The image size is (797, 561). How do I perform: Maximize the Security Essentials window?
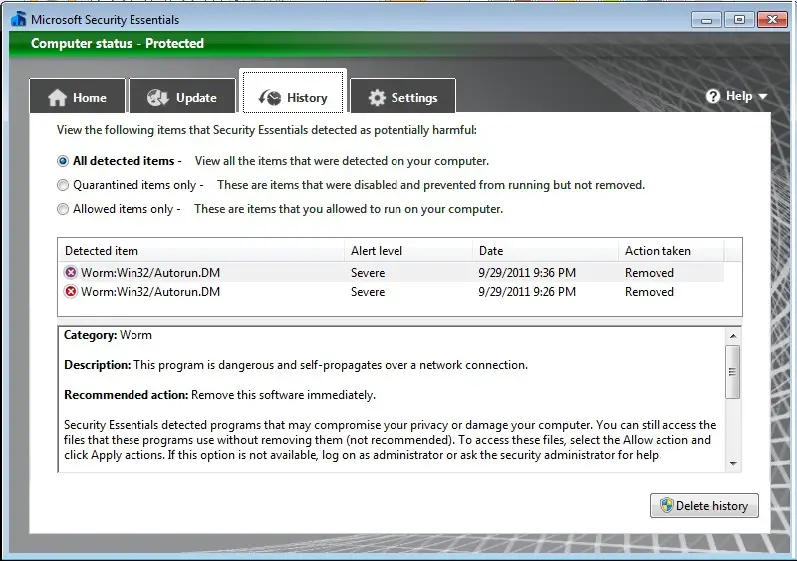pyautogui.click(x=739, y=20)
